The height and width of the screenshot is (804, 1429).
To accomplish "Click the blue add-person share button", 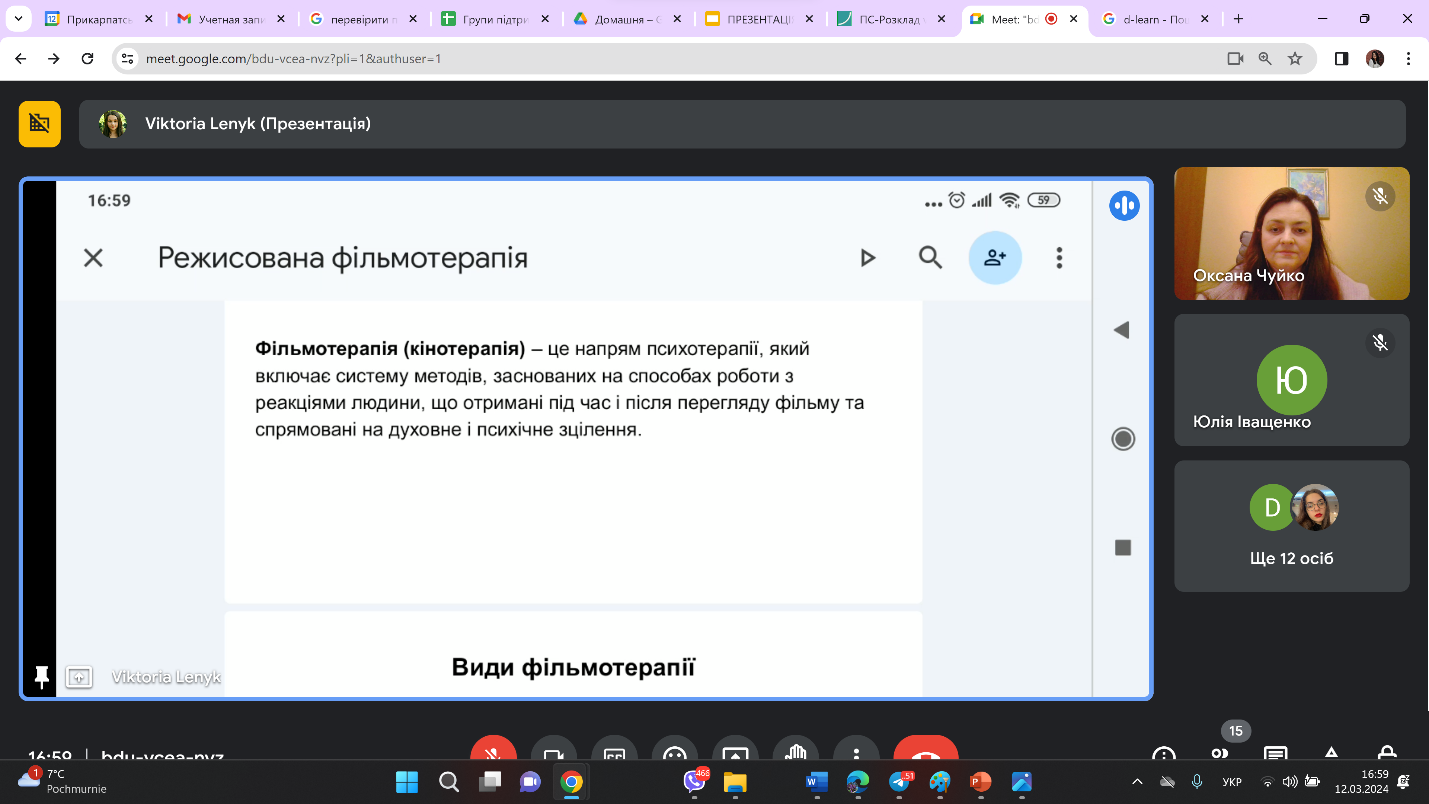I will [994, 258].
